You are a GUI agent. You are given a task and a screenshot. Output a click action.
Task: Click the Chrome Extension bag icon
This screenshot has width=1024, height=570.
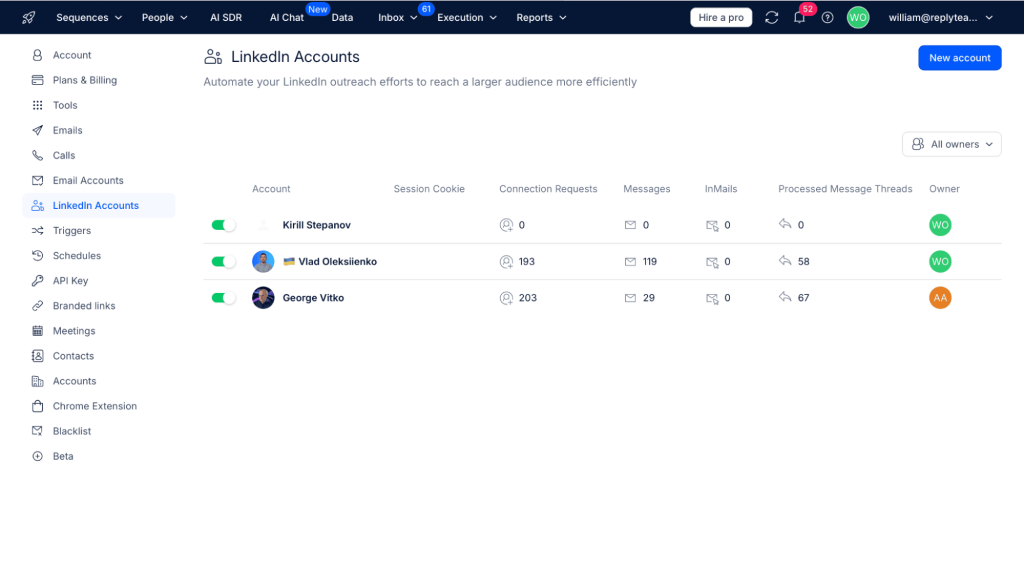pos(37,406)
